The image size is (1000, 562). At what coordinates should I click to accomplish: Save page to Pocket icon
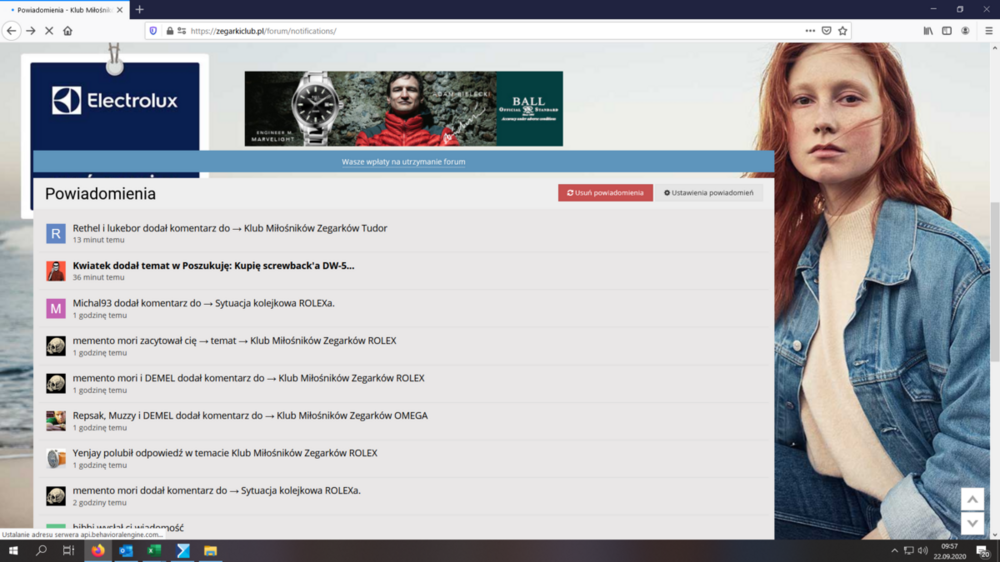coord(826,31)
